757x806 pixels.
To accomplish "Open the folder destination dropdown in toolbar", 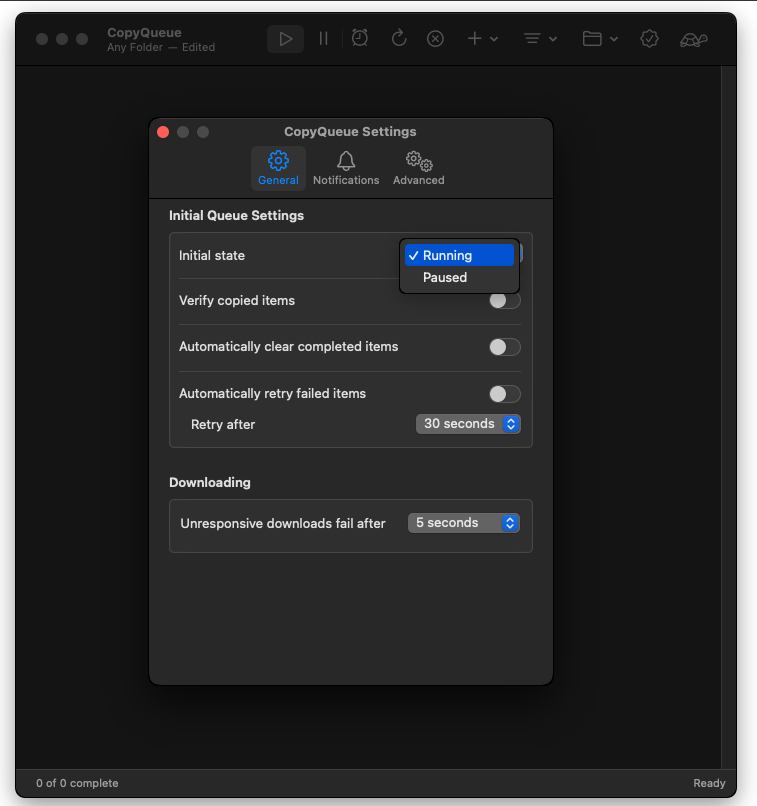I will (600, 39).
